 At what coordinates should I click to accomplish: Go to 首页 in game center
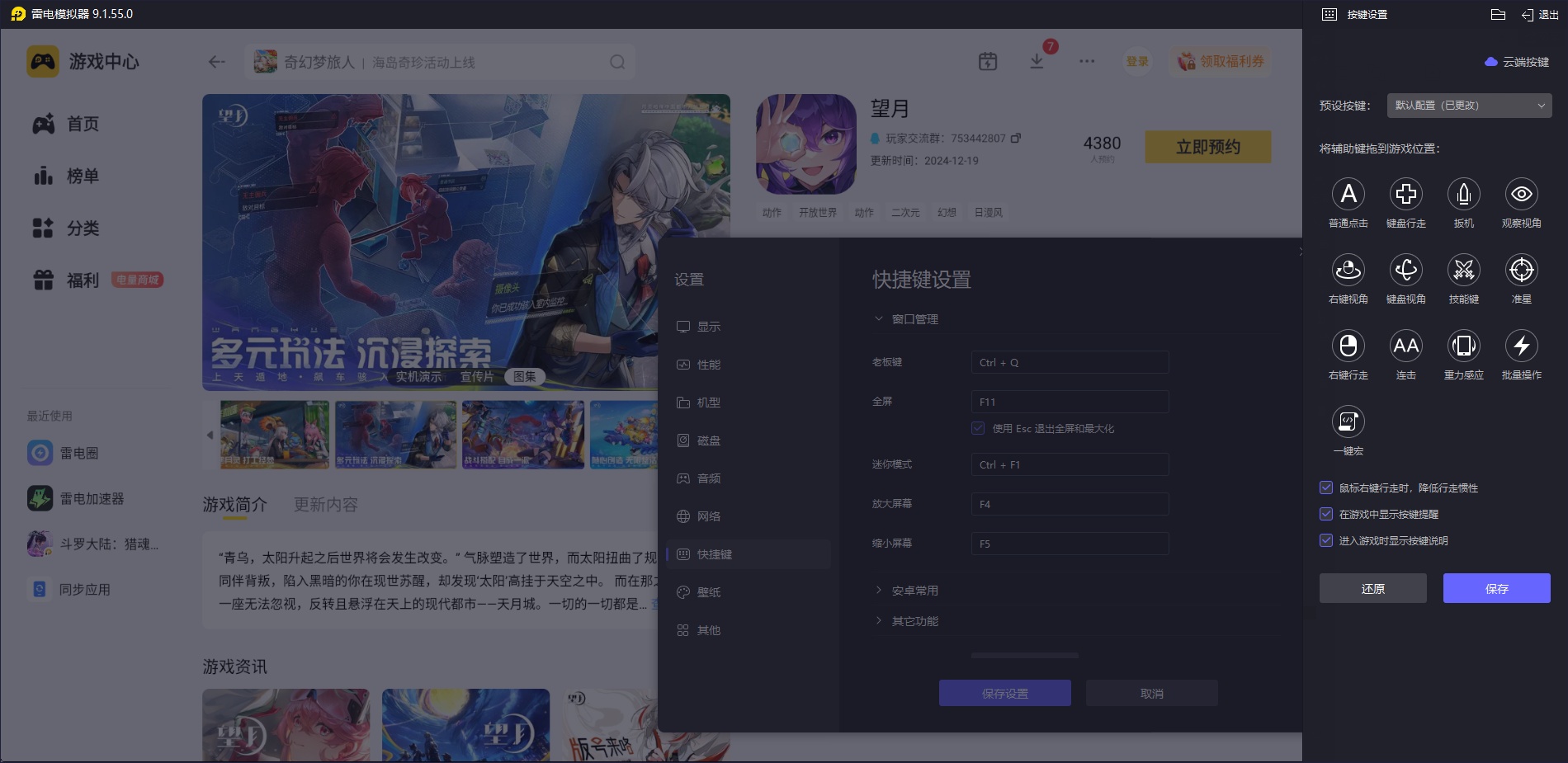point(66,124)
